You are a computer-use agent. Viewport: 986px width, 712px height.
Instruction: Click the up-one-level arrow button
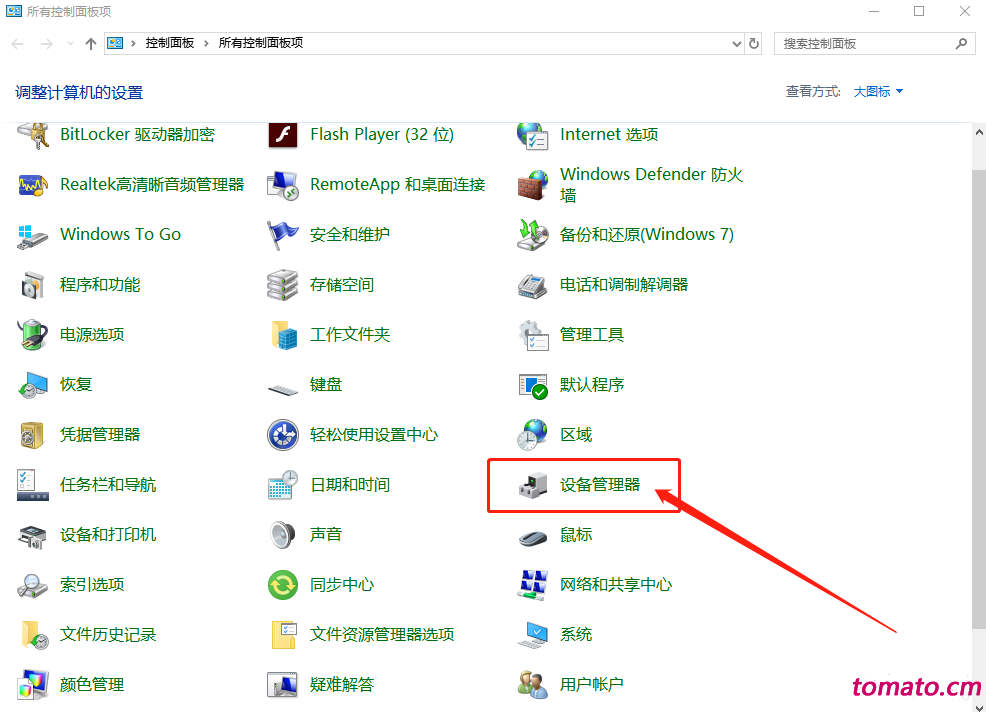tap(91, 43)
